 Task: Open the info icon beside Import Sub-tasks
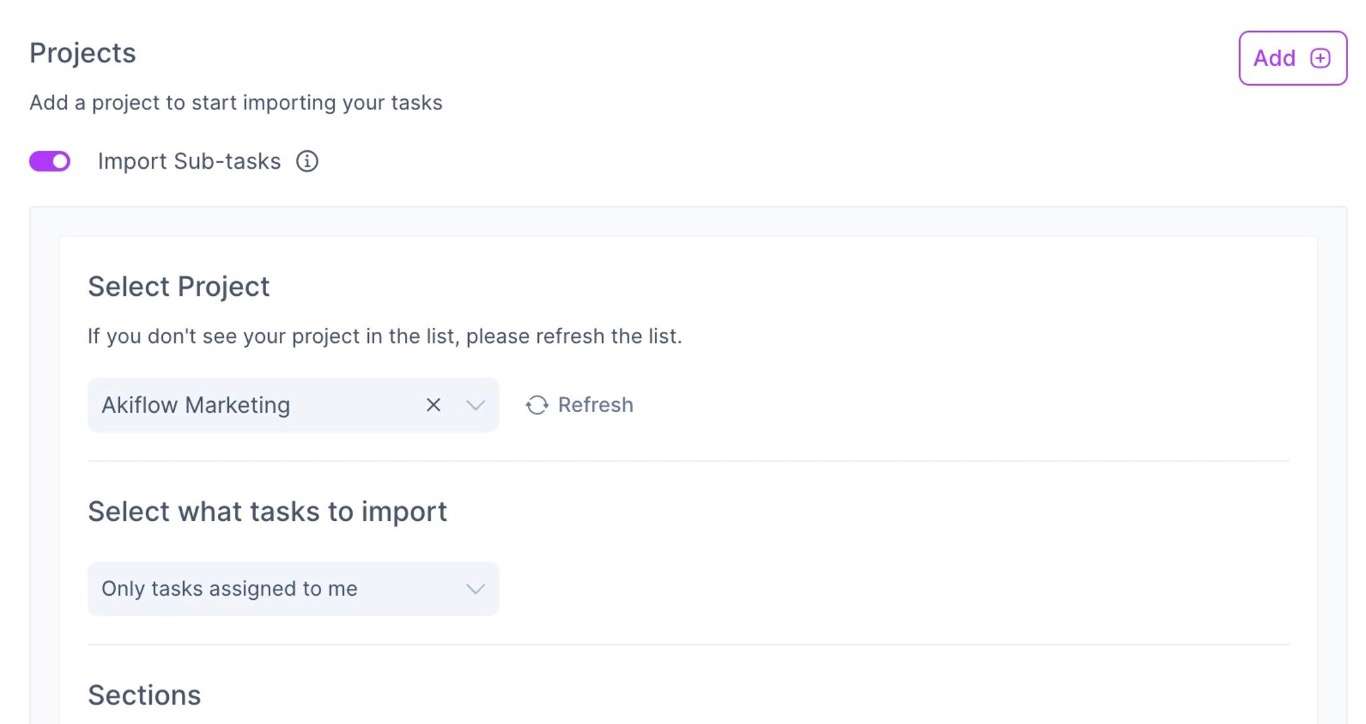point(307,161)
